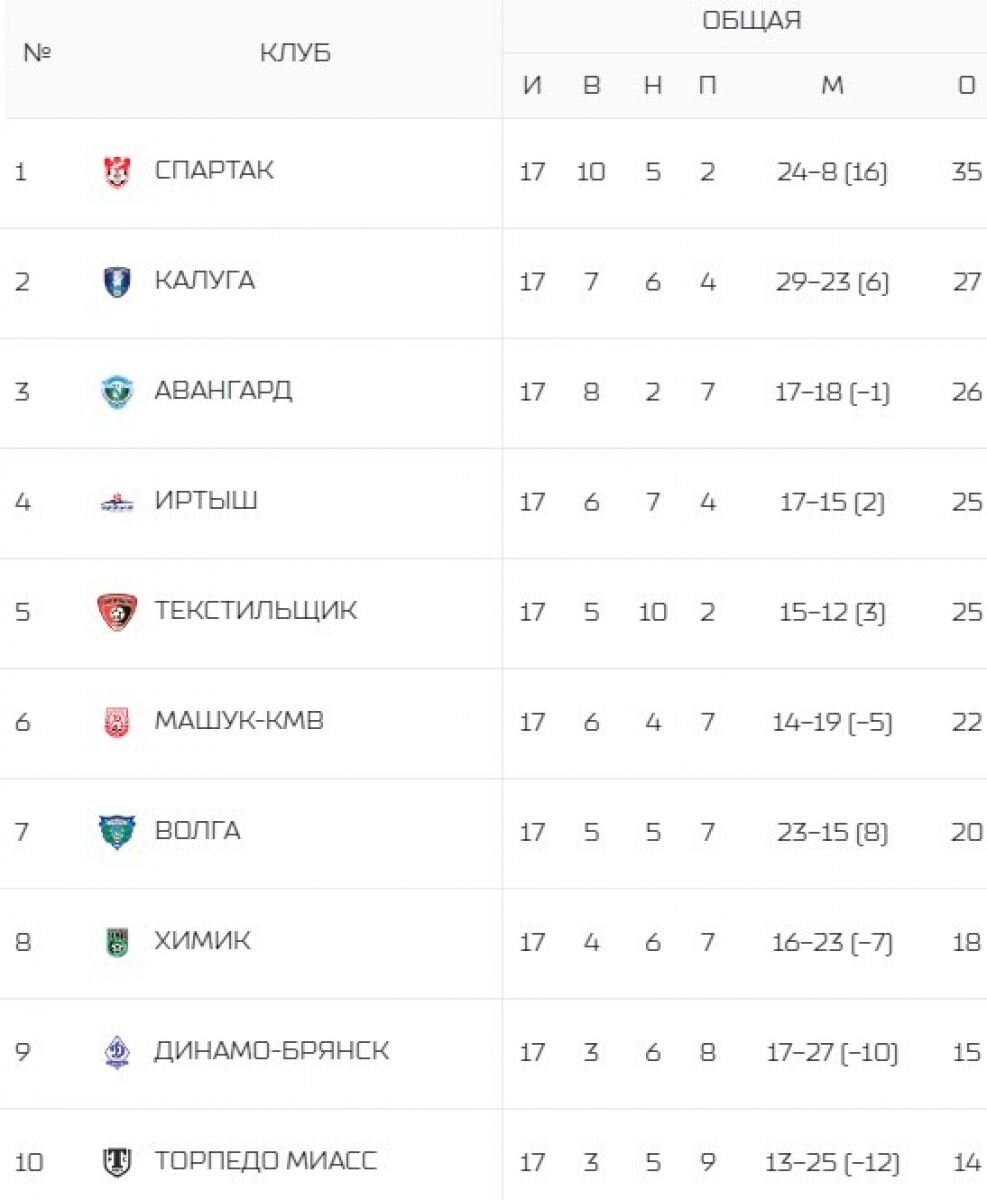Click the Волга club crest icon
987x1200 pixels.
[x=117, y=832]
